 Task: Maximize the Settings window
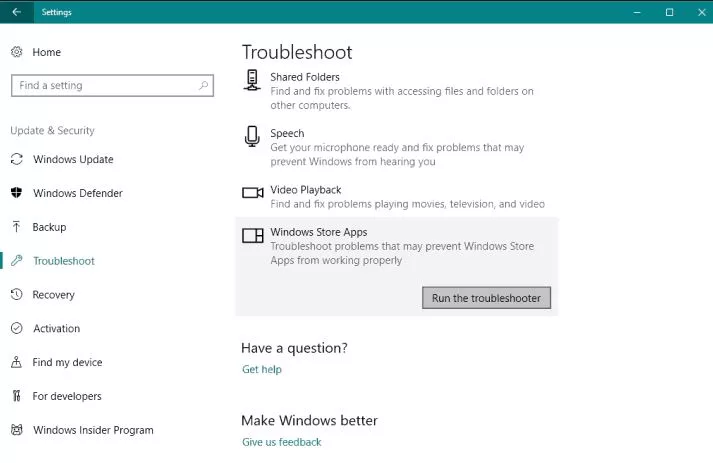[x=669, y=12]
